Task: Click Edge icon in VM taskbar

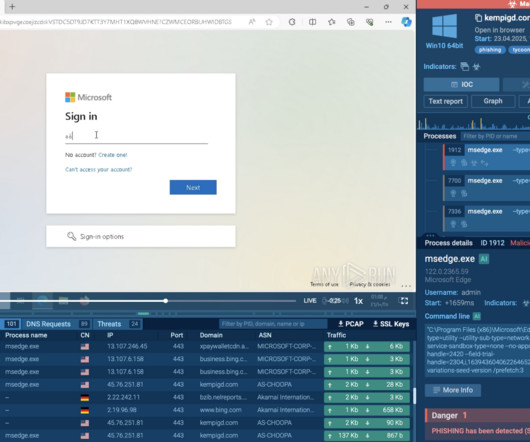Action: point(42,300)
